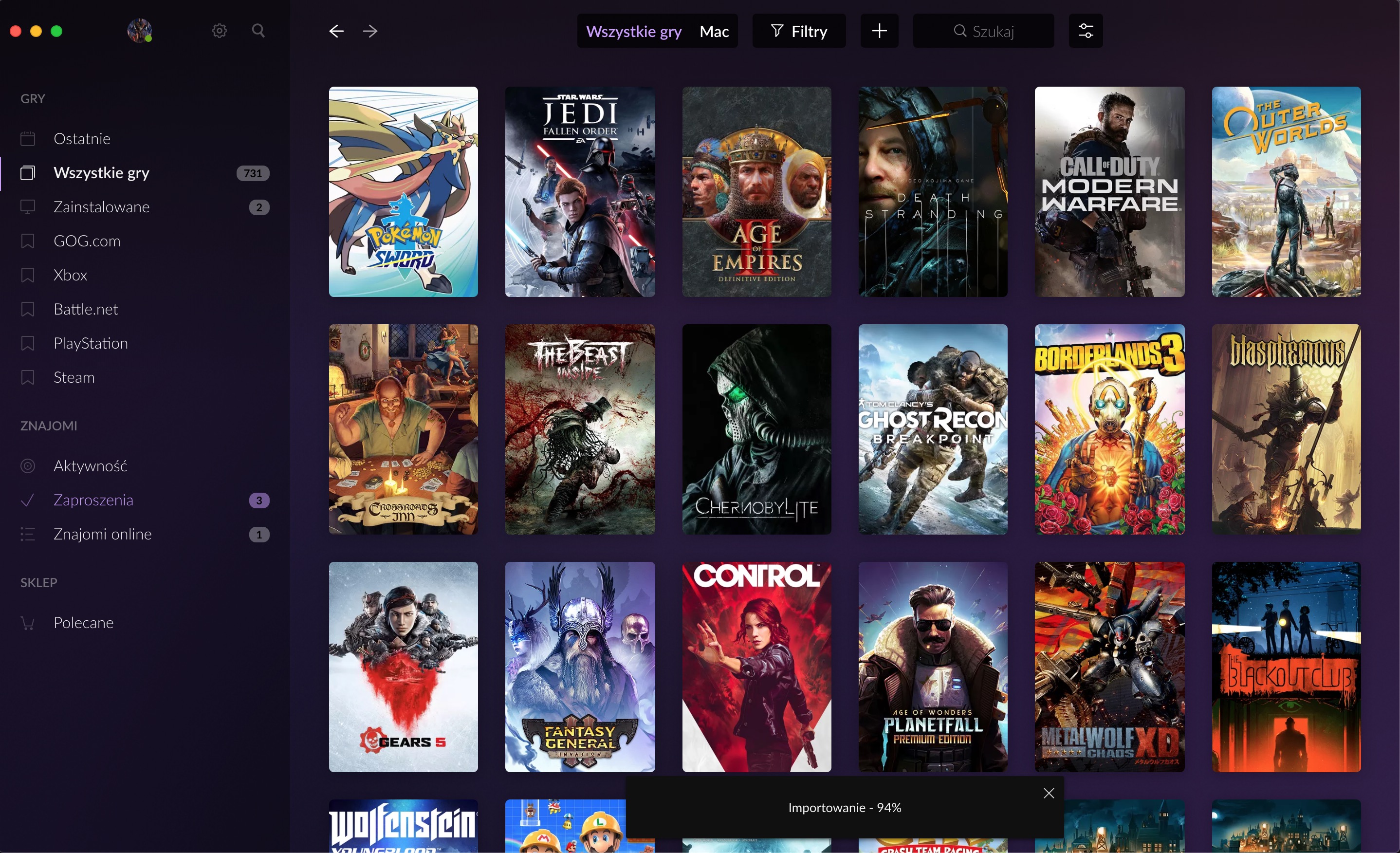The image size is (1400, 853).
Task: Open Control game cover
Action: click(x=756, y=667)
